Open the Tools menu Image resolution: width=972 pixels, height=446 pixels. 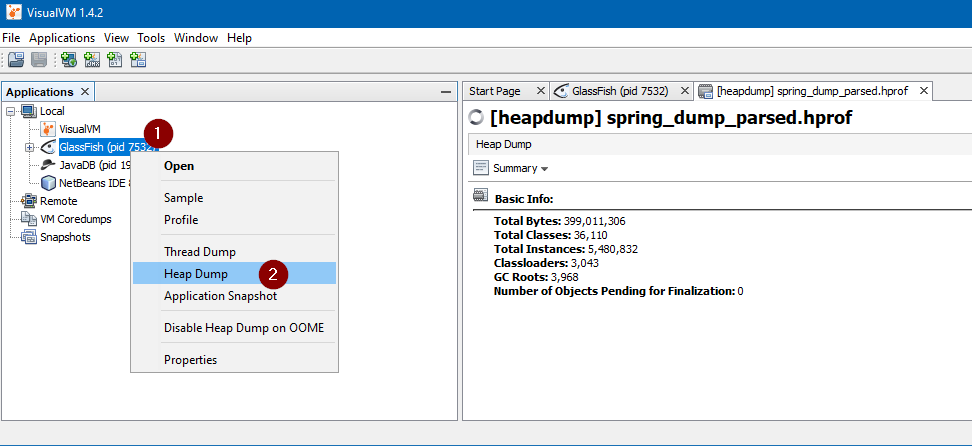(151, 38)
